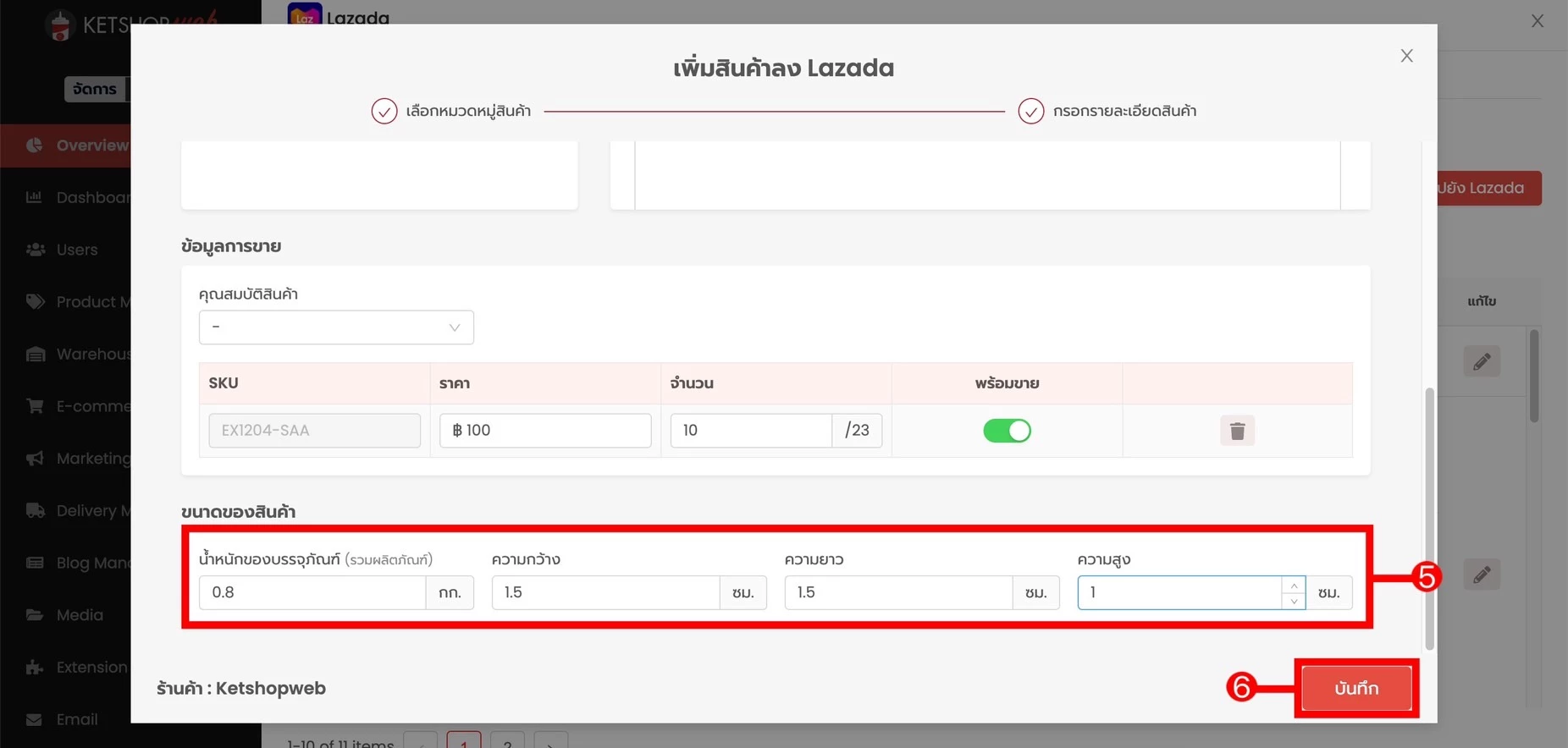Screen dimensions: 1568x748
Task: Click the Users group icon
Action: (x=35, y=250)
